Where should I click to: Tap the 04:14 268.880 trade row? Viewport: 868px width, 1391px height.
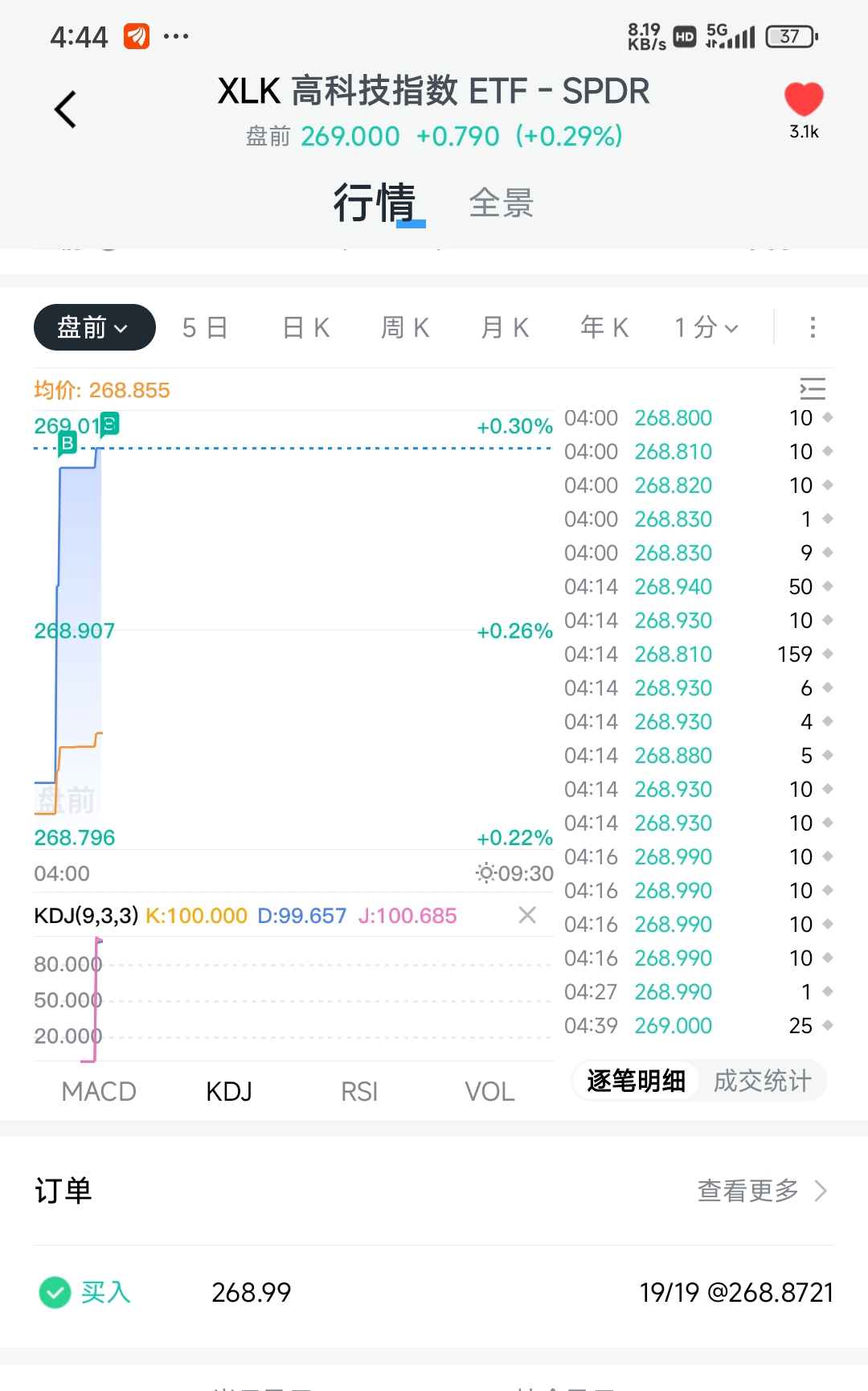tap(698, 756)
